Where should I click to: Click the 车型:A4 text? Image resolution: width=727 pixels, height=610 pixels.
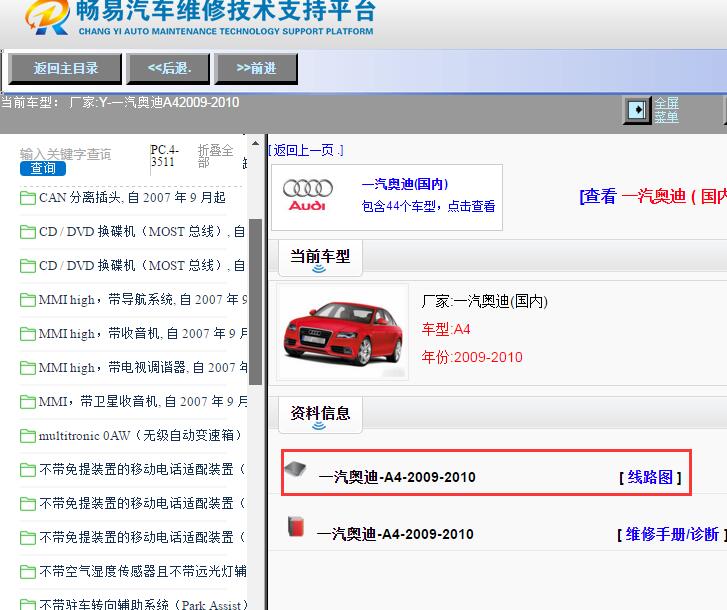(446, 330)
